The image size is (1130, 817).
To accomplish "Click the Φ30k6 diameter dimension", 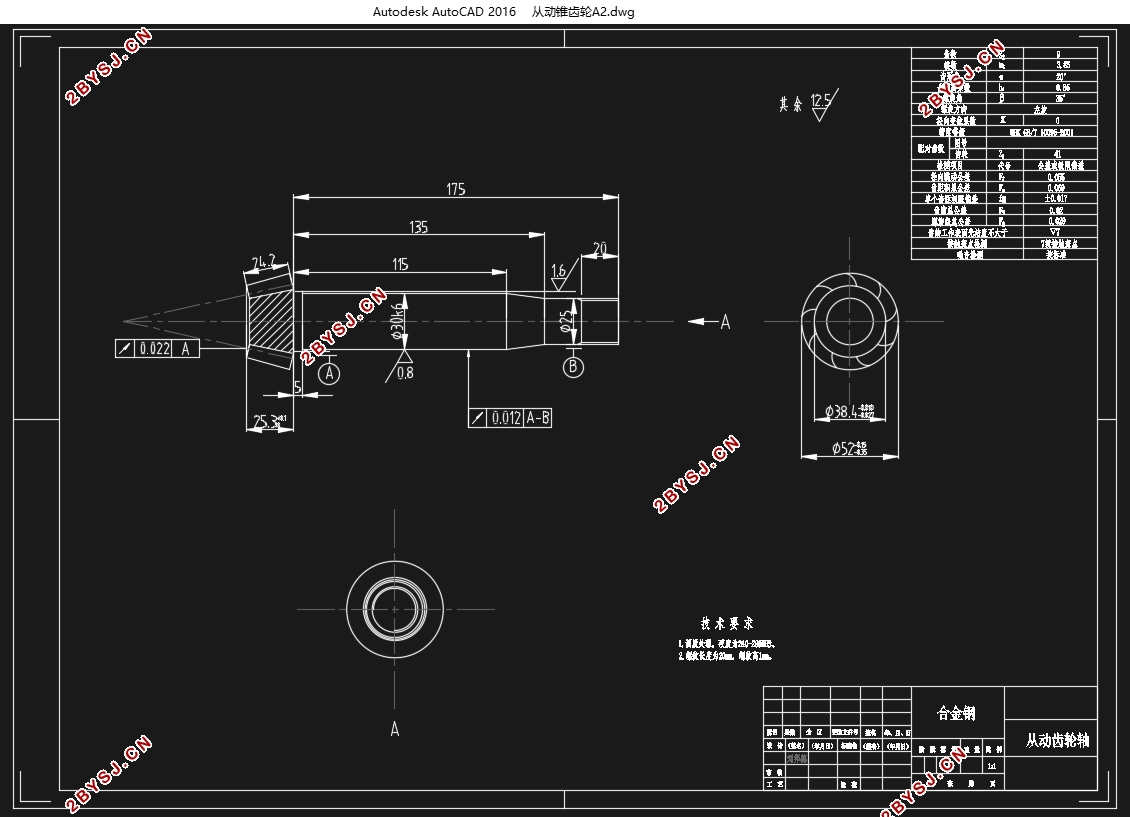I will pyautogui.click(x=396, y=321).
